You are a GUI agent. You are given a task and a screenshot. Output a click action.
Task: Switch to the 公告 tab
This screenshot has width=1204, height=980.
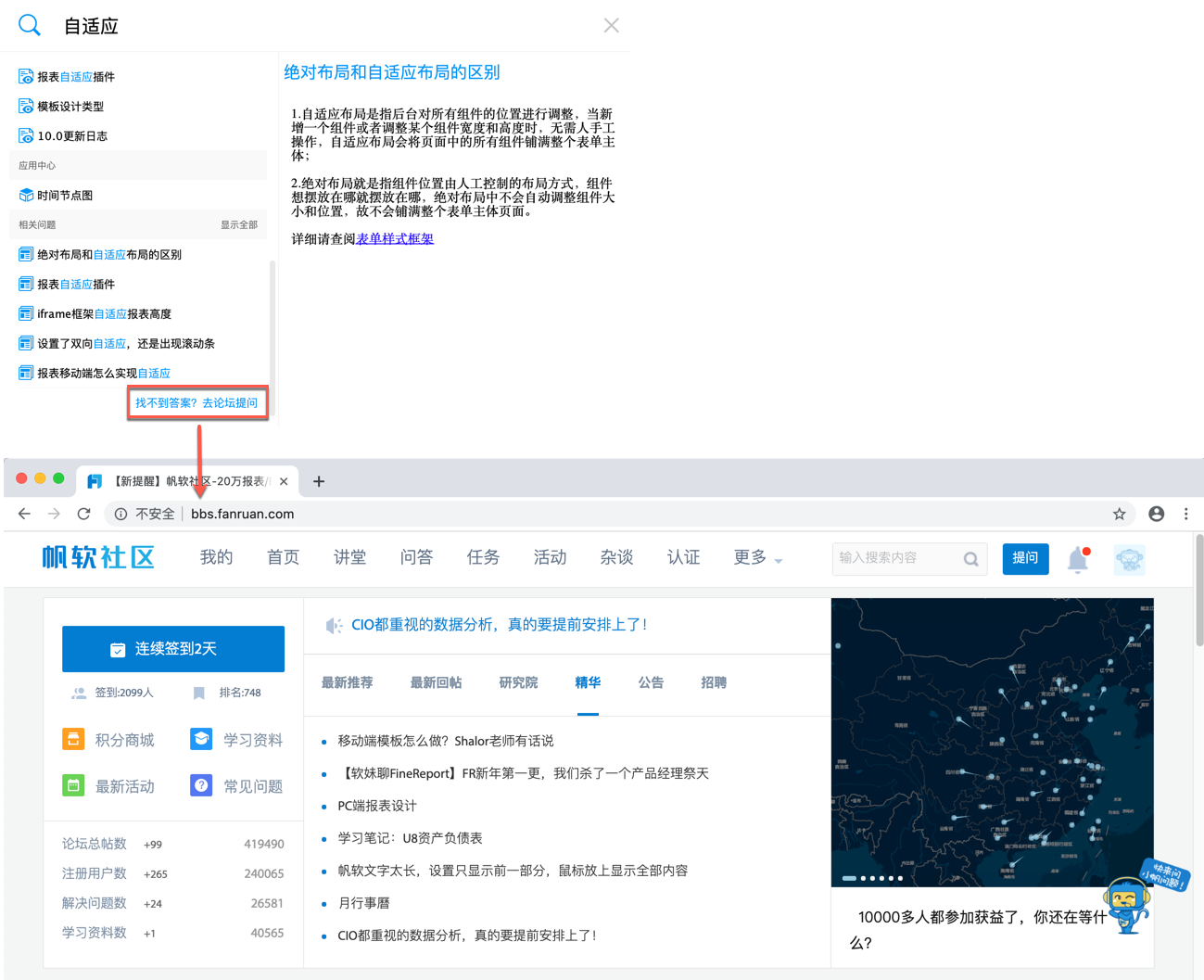pos(651,682)
